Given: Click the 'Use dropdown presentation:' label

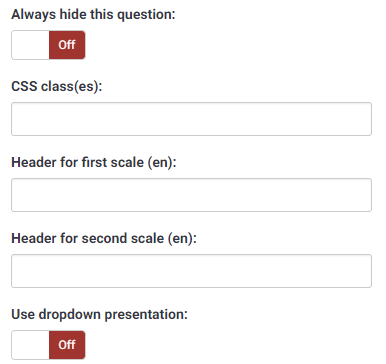Looking at the screenshot, I should click(x=100, y=315).
